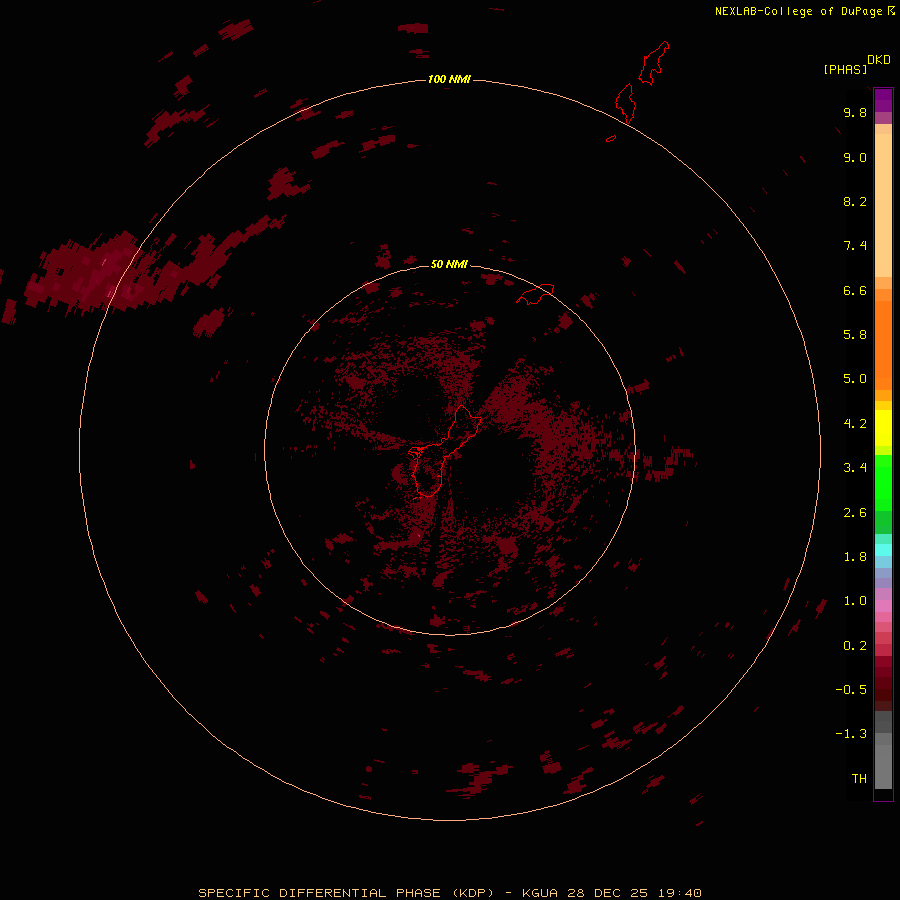Click the 3.4 legend value
The height and width of the screenshot is (900, 900).
coord(855,468)
